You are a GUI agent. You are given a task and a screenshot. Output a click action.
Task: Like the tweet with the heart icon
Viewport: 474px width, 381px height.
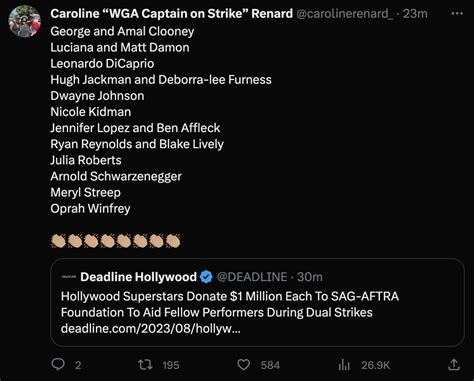[x=243, y=365]
